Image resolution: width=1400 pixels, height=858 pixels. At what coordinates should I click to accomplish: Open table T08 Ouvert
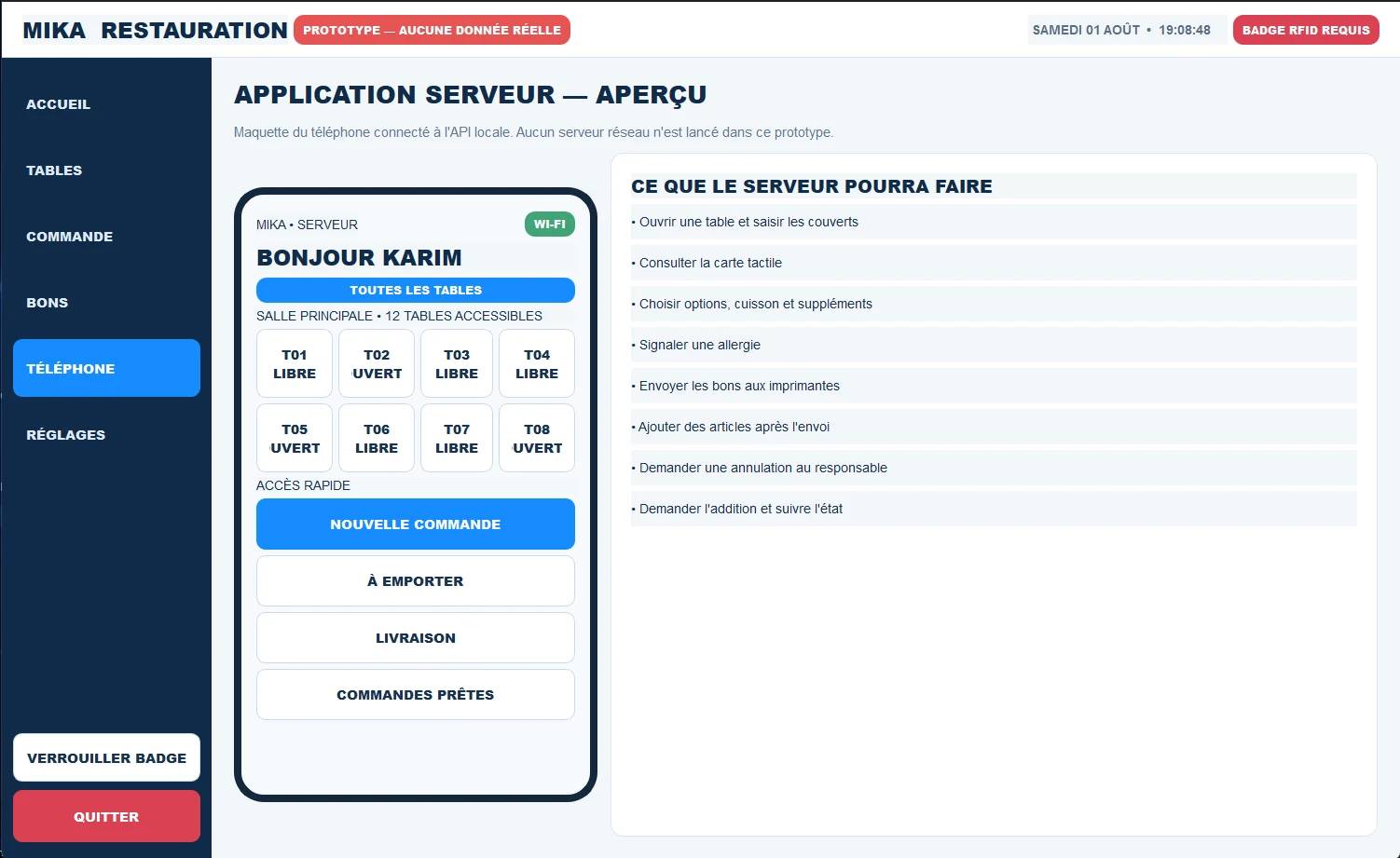[537, 438]
